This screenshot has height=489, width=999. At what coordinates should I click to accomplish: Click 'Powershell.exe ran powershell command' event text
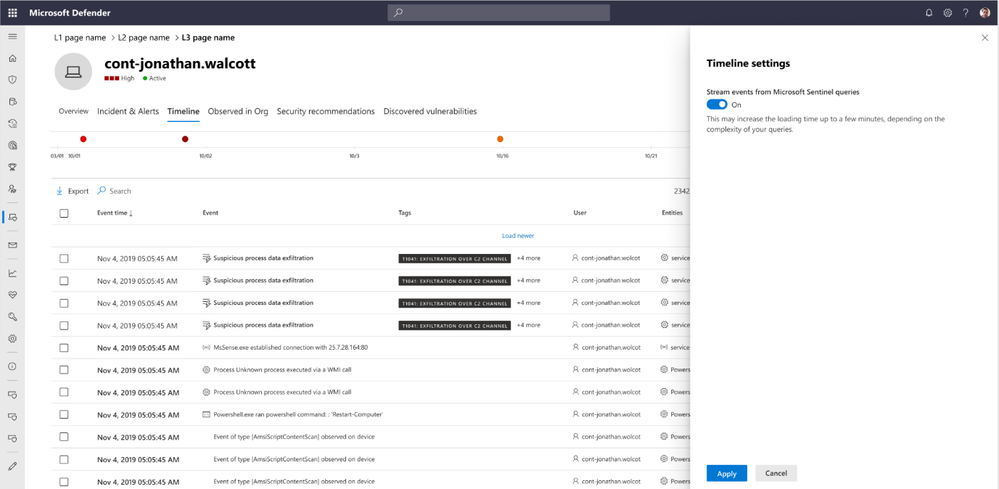tap(298, 415)
